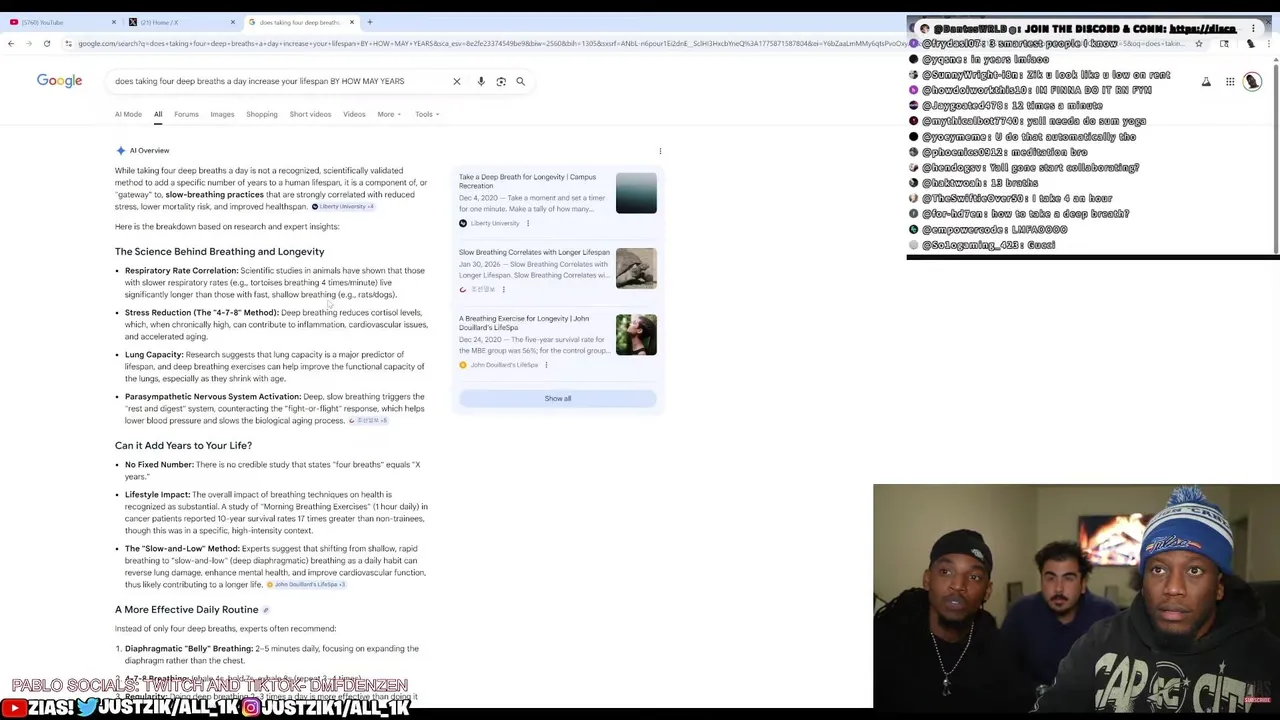The width and height of the screenshot is (1280, 720).
Task: Click Show all sources button
Action: tap(558, 398)
